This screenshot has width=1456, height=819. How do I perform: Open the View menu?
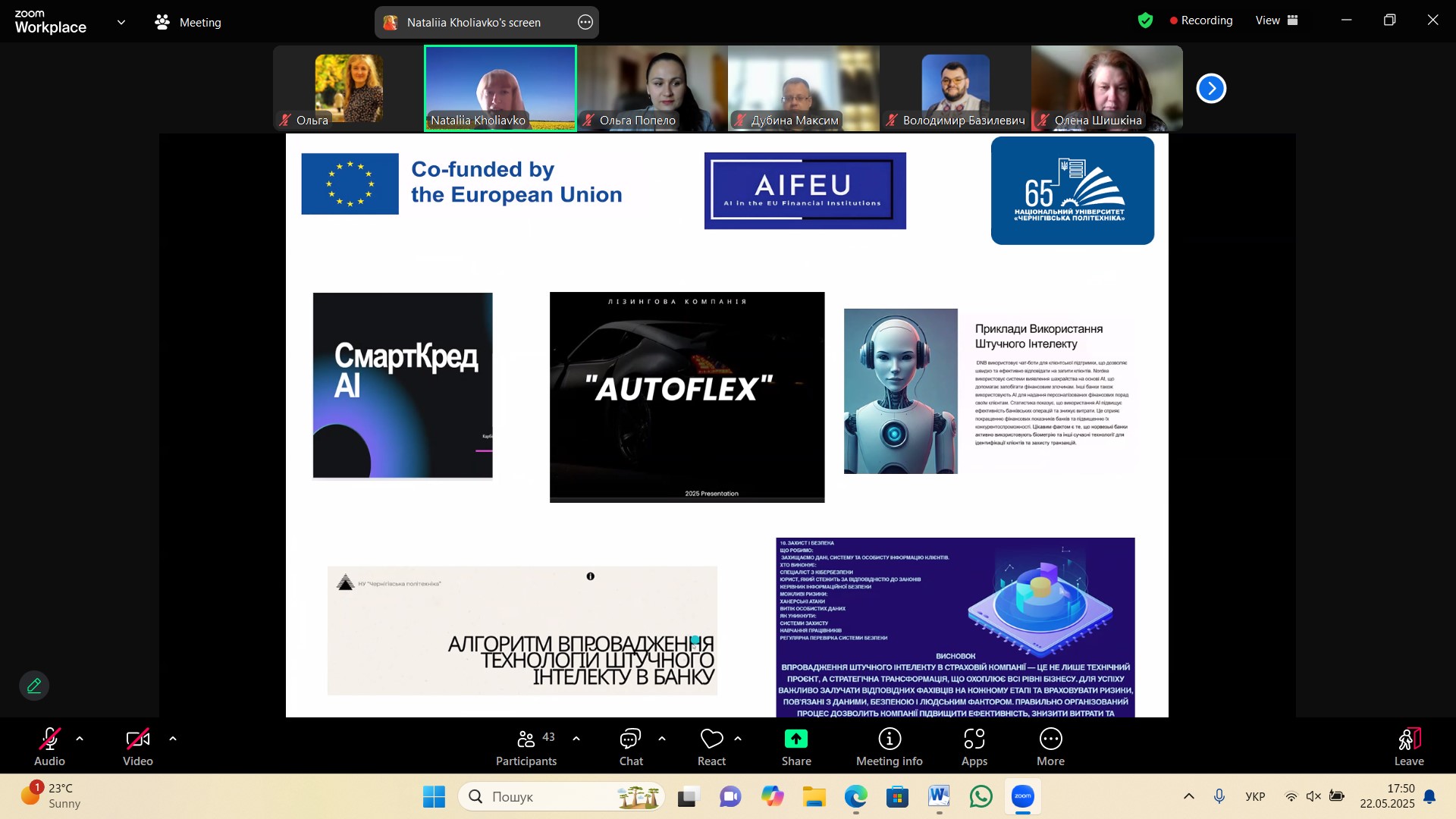click(1277, 20)
